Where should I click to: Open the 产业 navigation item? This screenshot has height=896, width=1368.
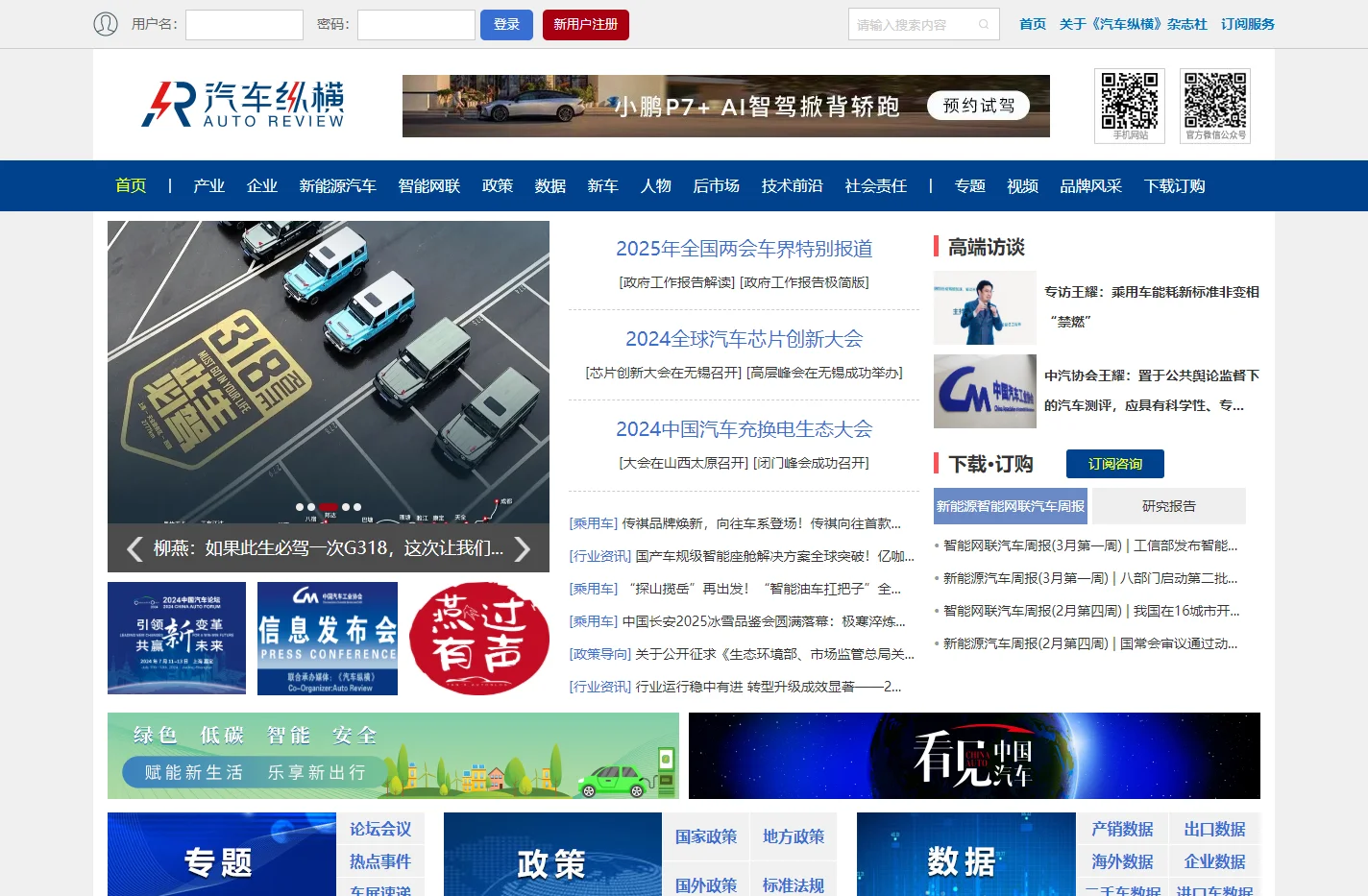tap(208, 185)
